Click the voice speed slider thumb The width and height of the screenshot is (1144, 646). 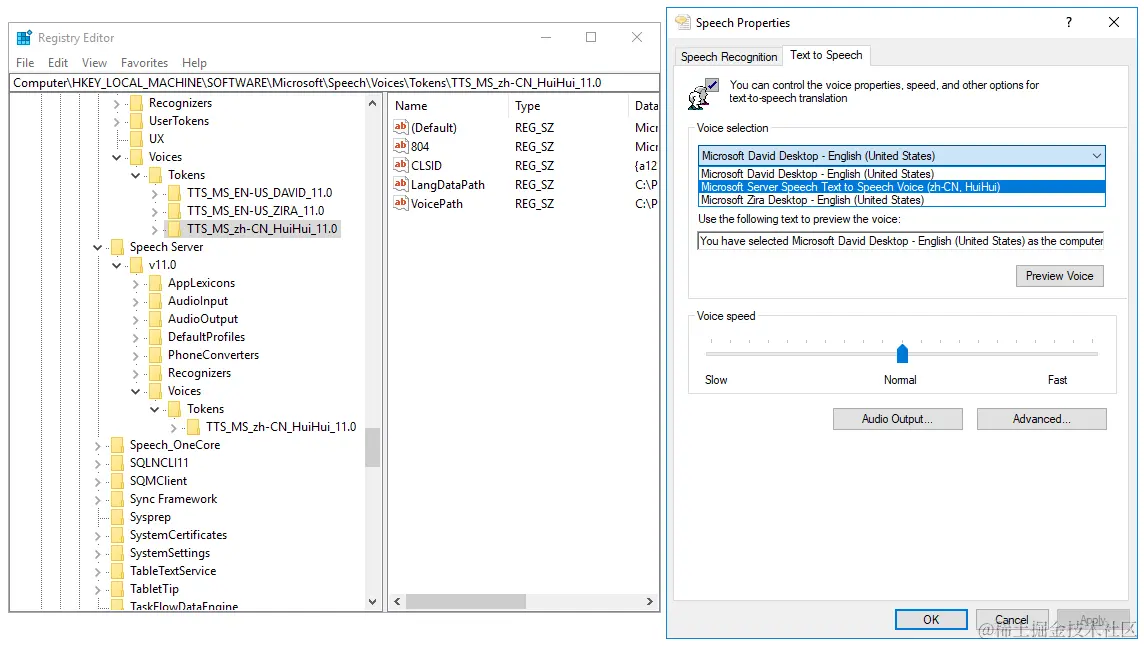[903, 353]
